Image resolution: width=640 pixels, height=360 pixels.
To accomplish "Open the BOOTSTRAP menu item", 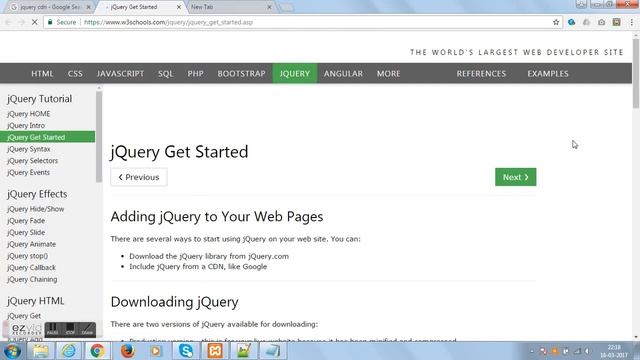I will 242,73.
